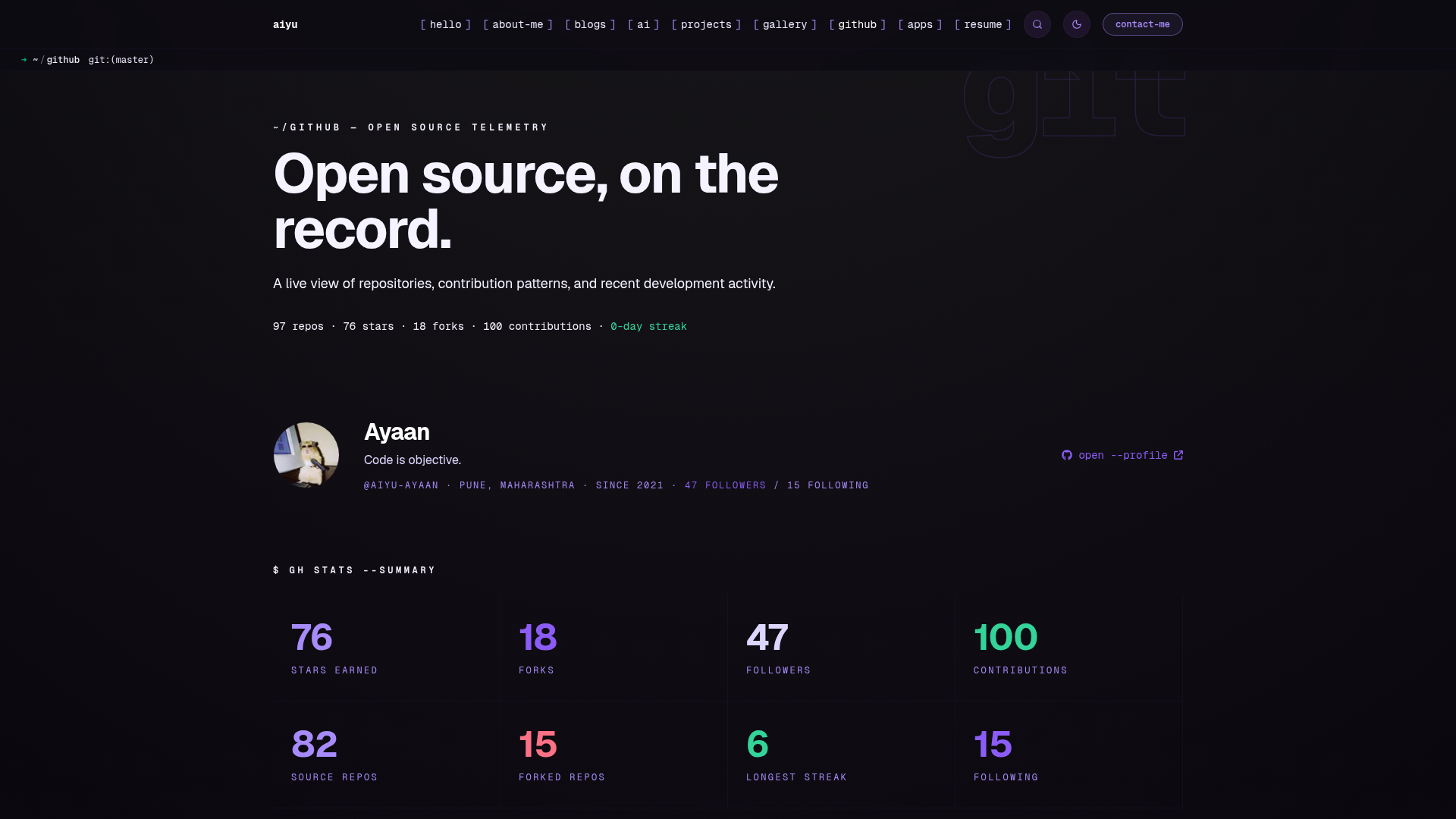This screenshot has width=1456, height=819.
Task: Click the 97 repos summary text
Action: tap(298, 327)
